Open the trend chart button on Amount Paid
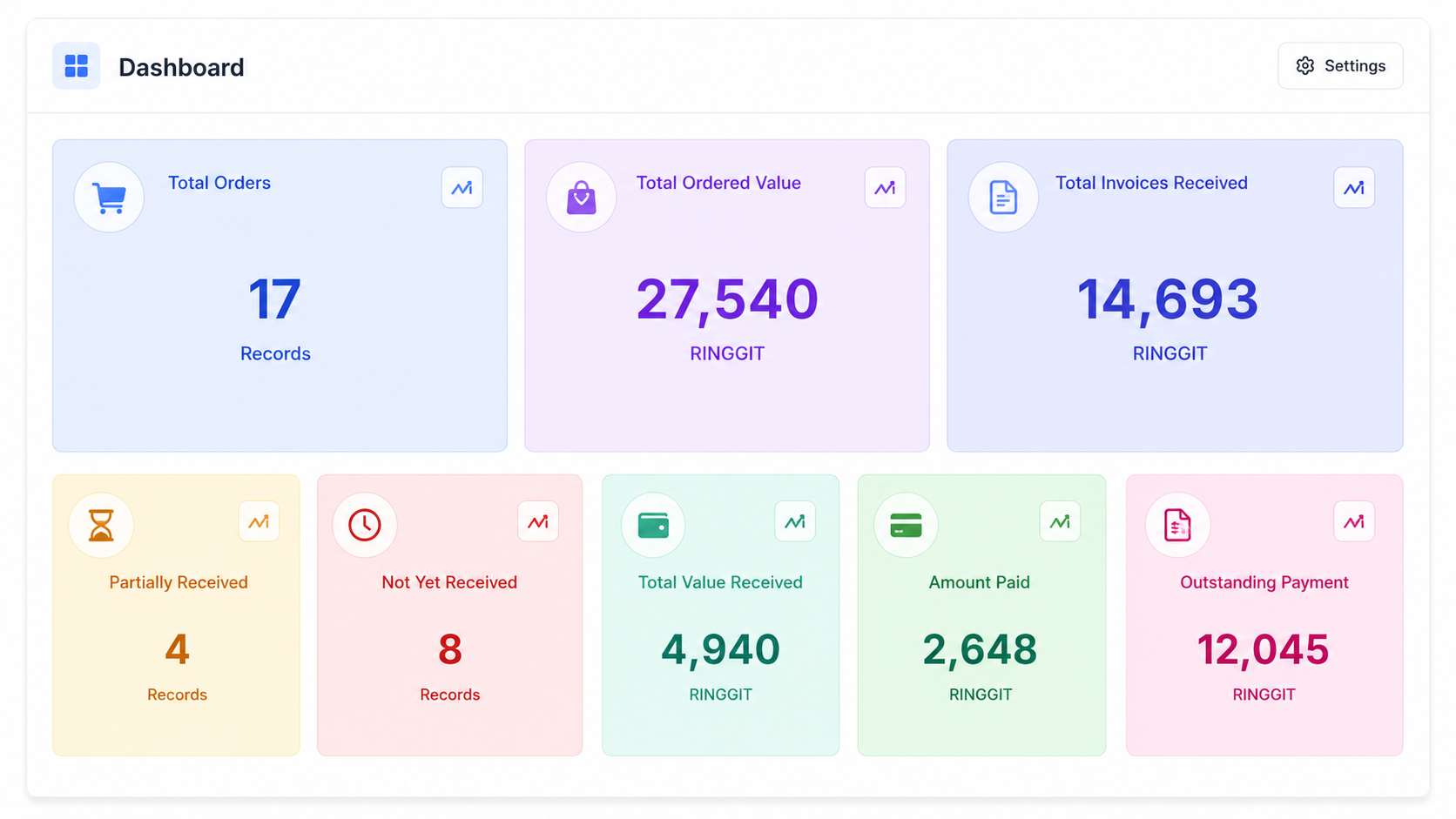 (1060, 521)
